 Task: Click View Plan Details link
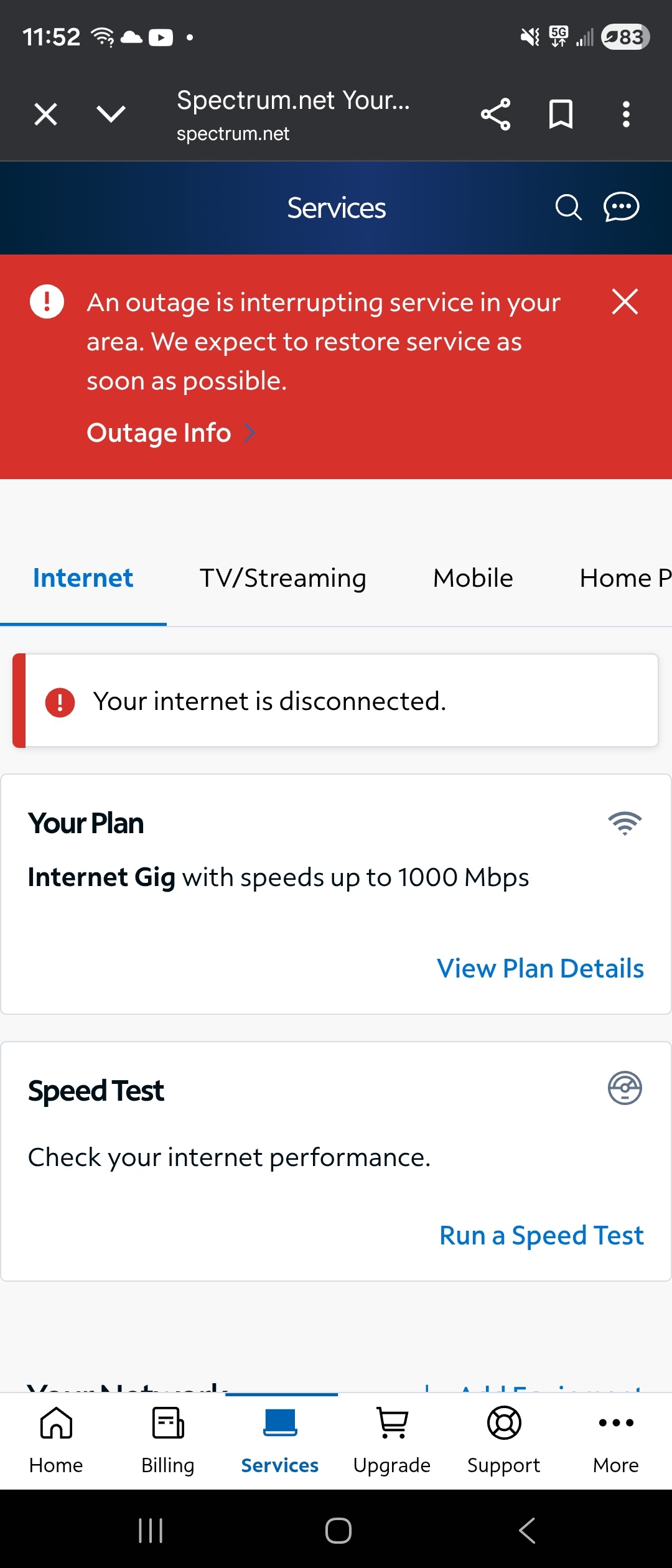(x=540, y=969)
